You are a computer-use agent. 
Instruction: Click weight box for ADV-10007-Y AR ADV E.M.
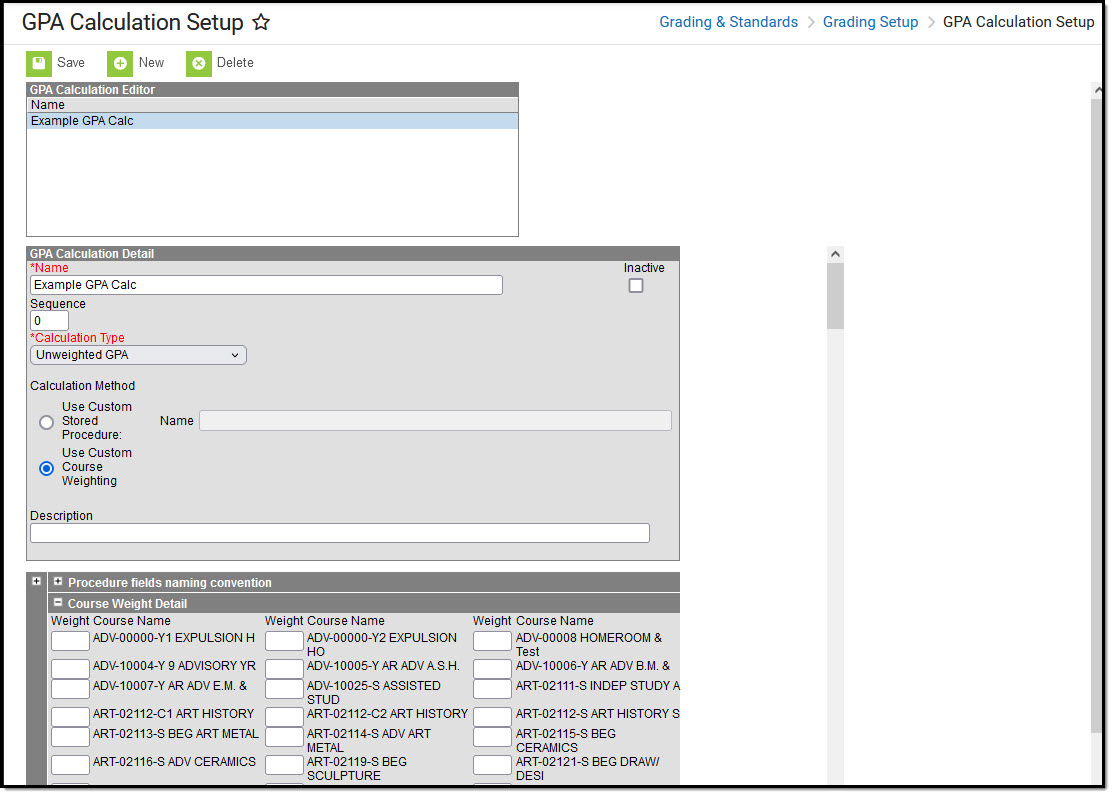coord(70,689)
